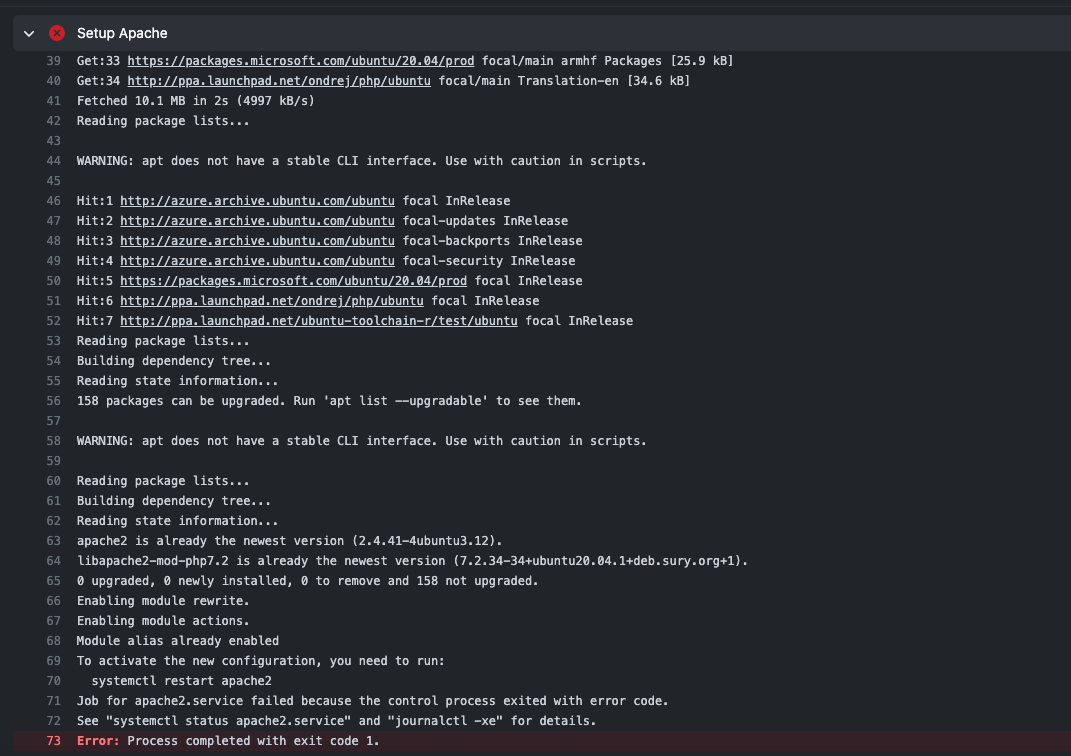The image size is (1071, 756).
Task: Select the highlighted error line 73
Action: click(x=47, y=740)
